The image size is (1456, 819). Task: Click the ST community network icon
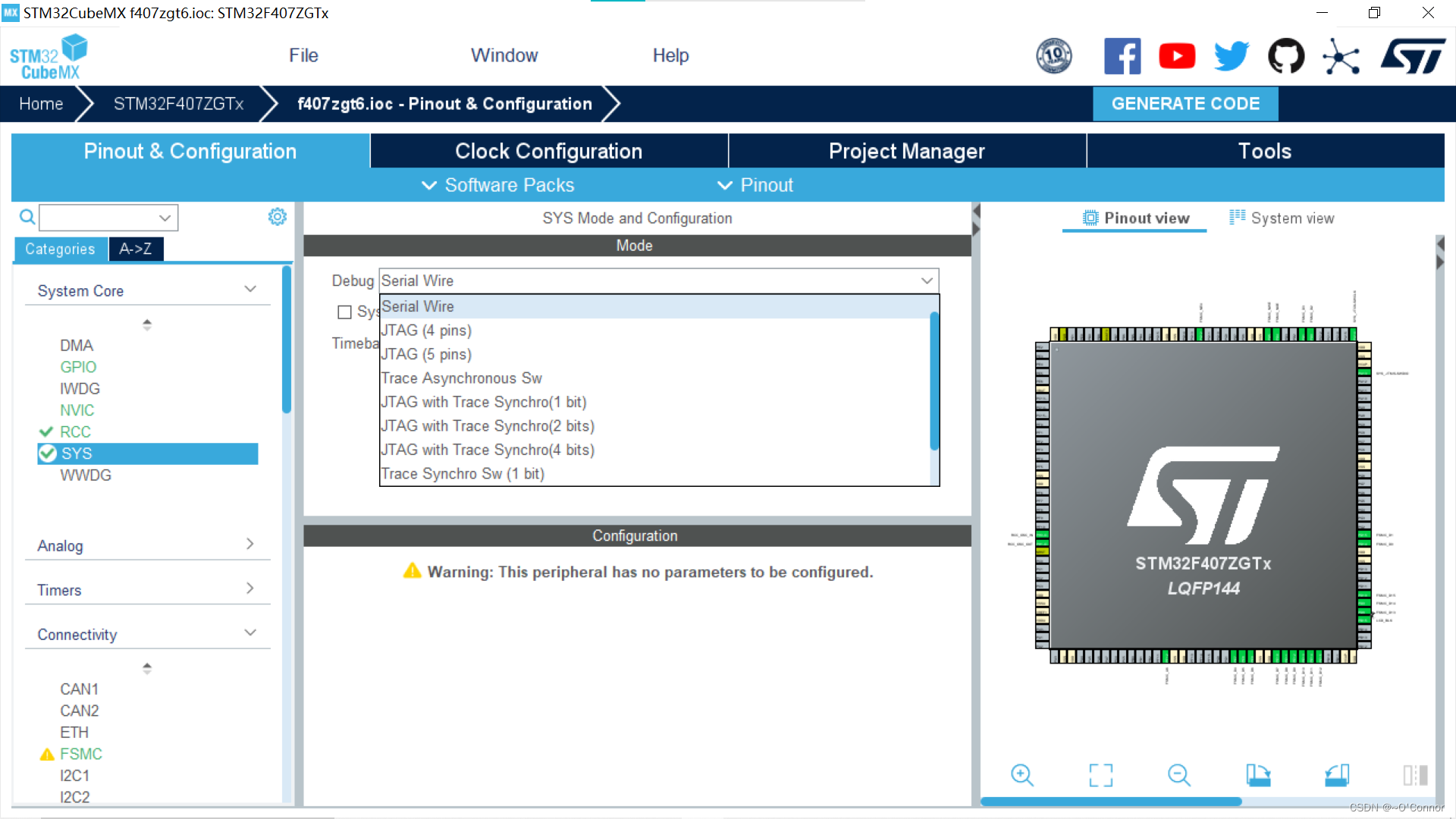(x=1341, y=56)
